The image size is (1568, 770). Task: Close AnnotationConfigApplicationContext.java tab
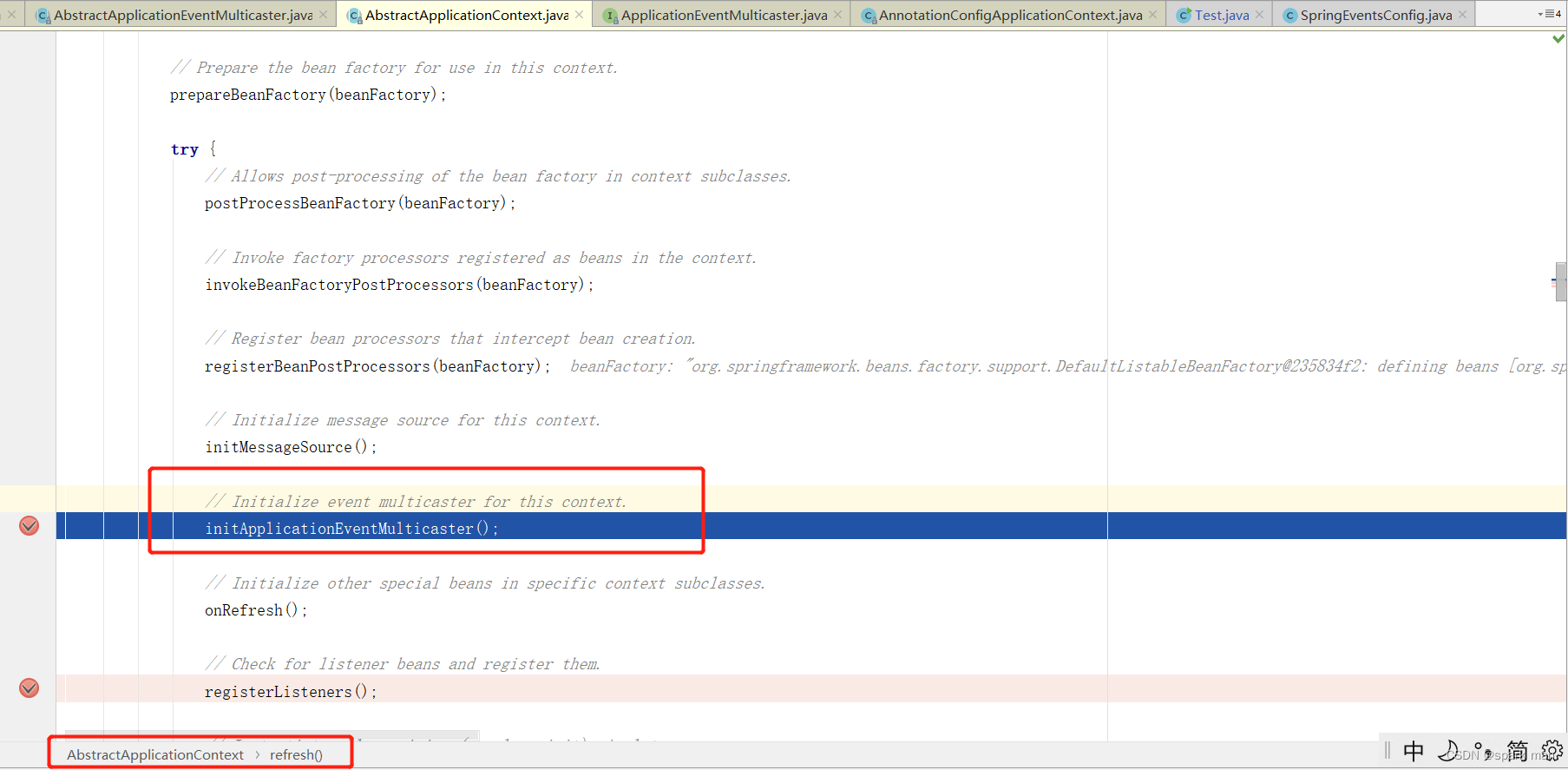click(x=1152, y=15)
